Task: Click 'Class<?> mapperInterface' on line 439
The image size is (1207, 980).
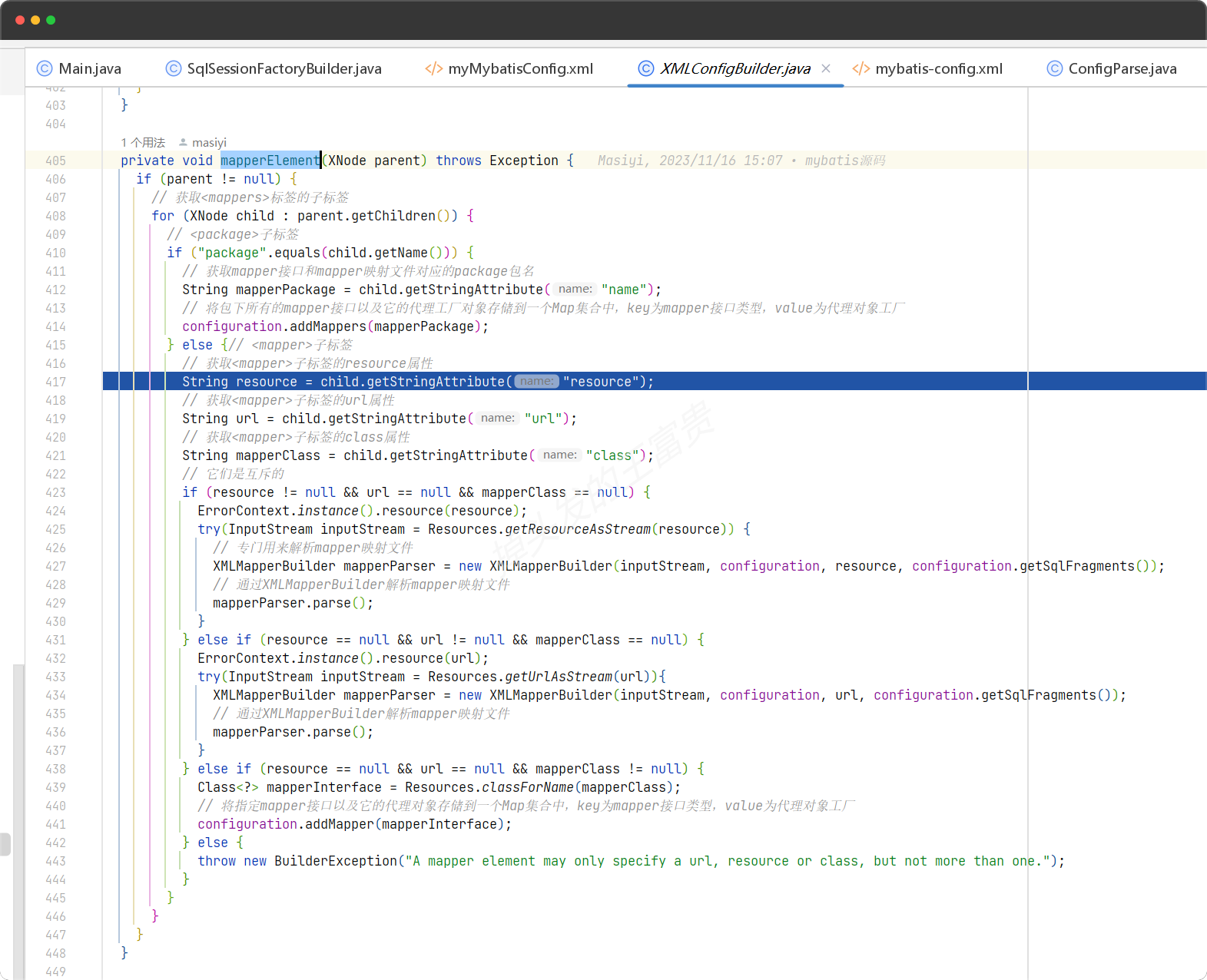Action: point(290,787)
